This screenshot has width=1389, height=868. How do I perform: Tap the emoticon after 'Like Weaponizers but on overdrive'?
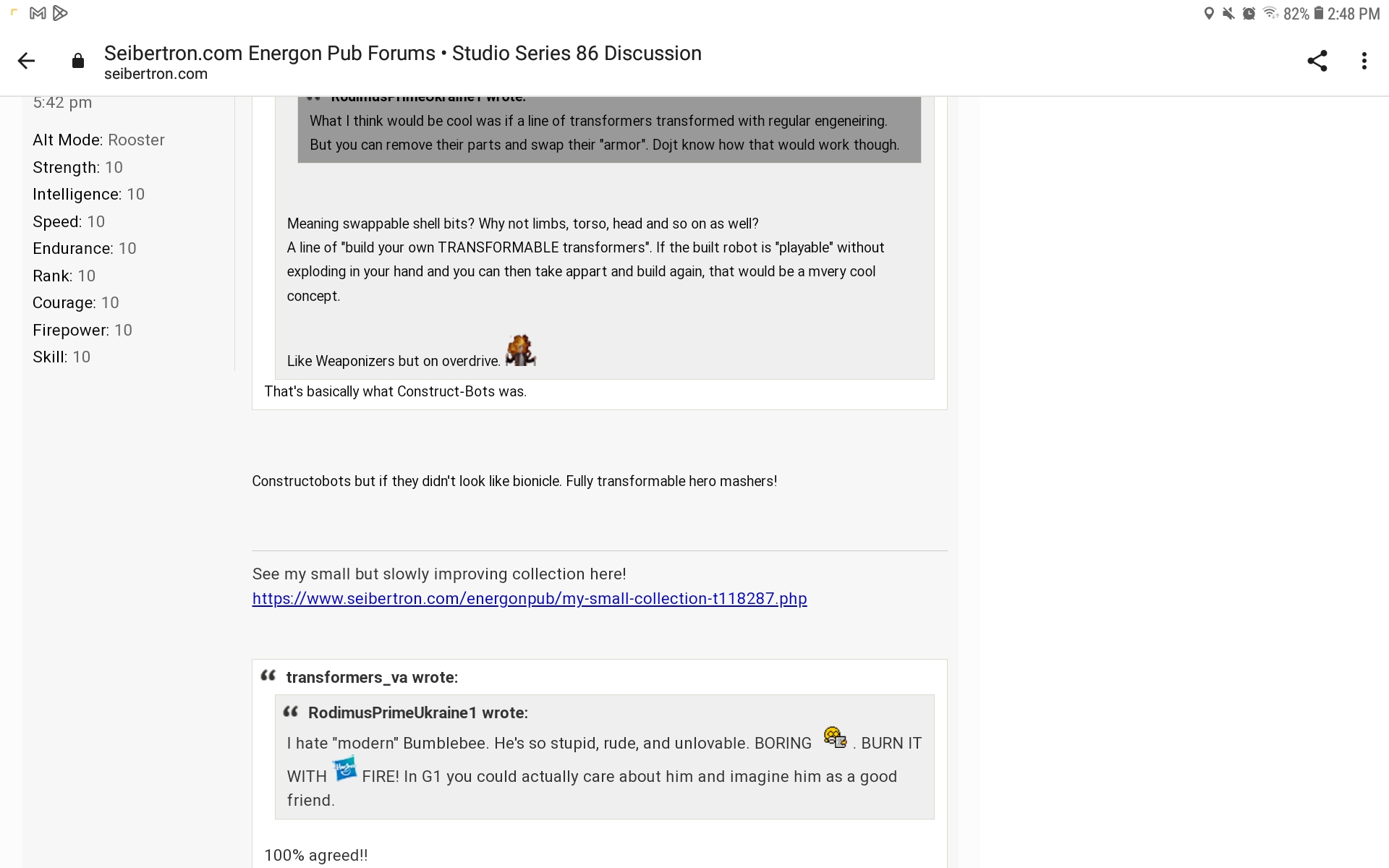(520, 351)
